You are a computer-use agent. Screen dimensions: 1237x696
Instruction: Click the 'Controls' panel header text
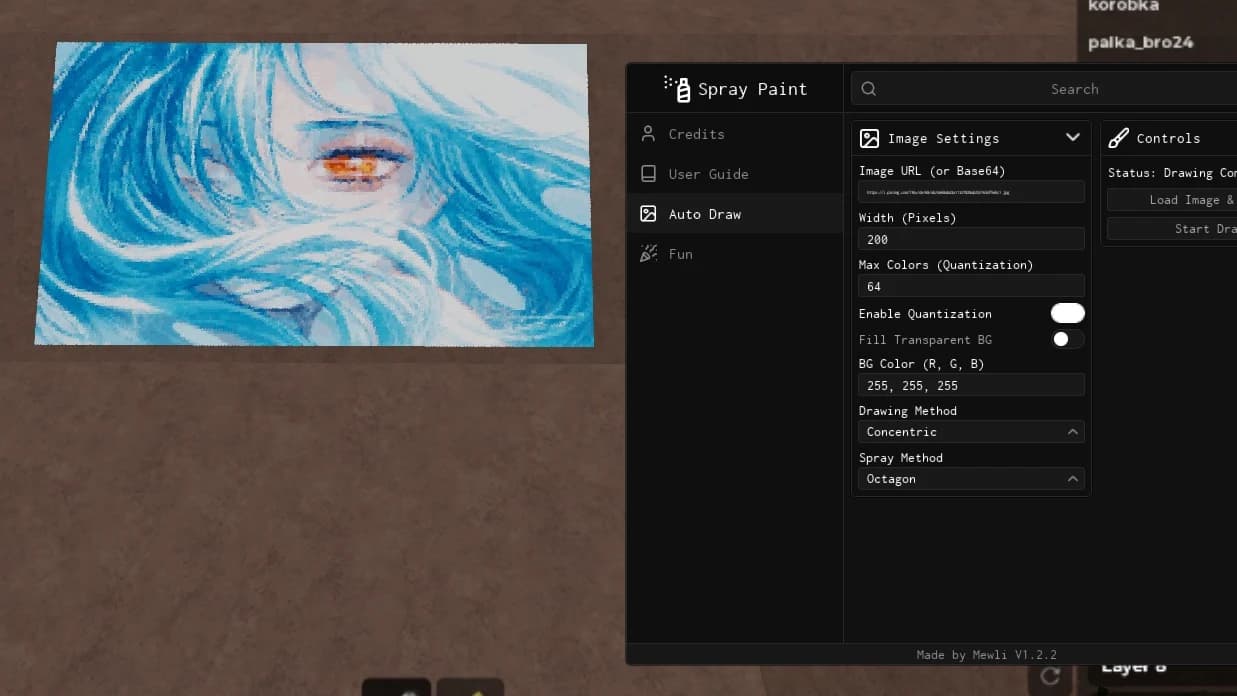pos(1168,138)
